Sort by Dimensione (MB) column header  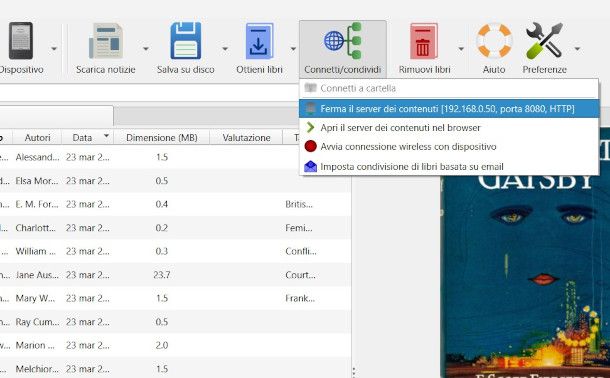tap(161, 137)
